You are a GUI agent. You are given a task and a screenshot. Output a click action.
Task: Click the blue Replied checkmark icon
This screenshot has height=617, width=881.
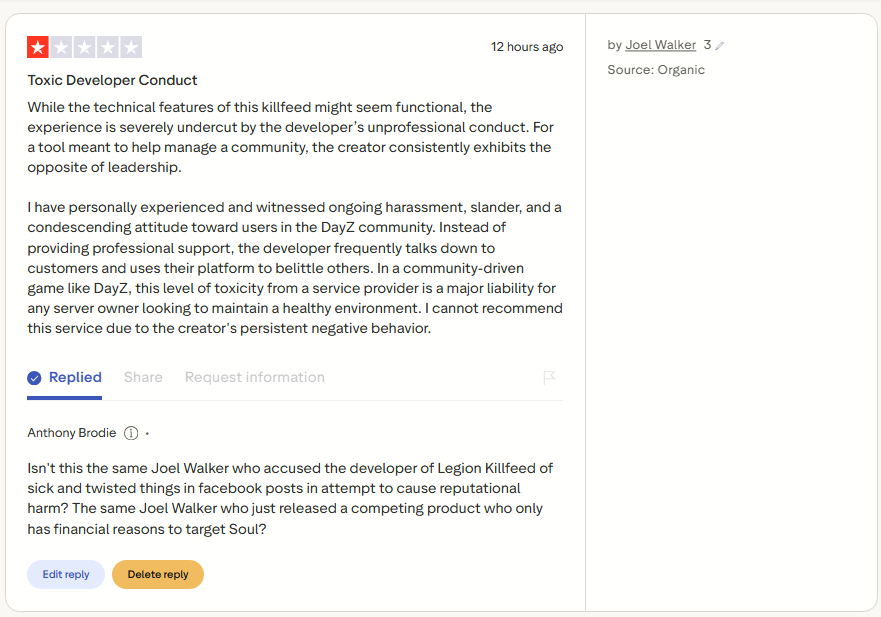pos(34,378)
